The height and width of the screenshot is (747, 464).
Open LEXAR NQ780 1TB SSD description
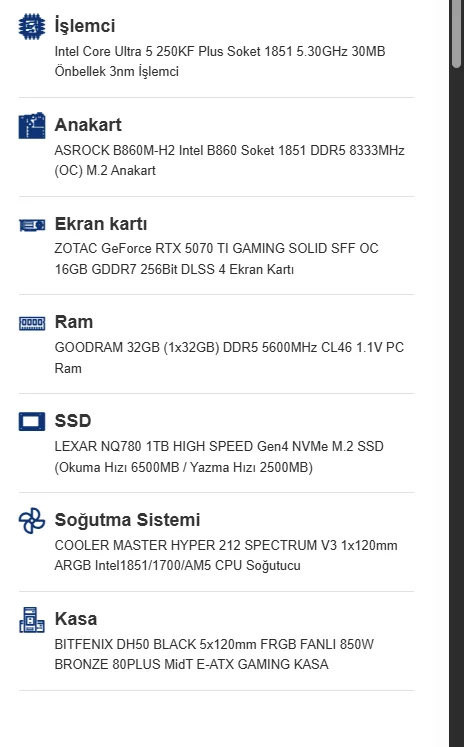219,457
